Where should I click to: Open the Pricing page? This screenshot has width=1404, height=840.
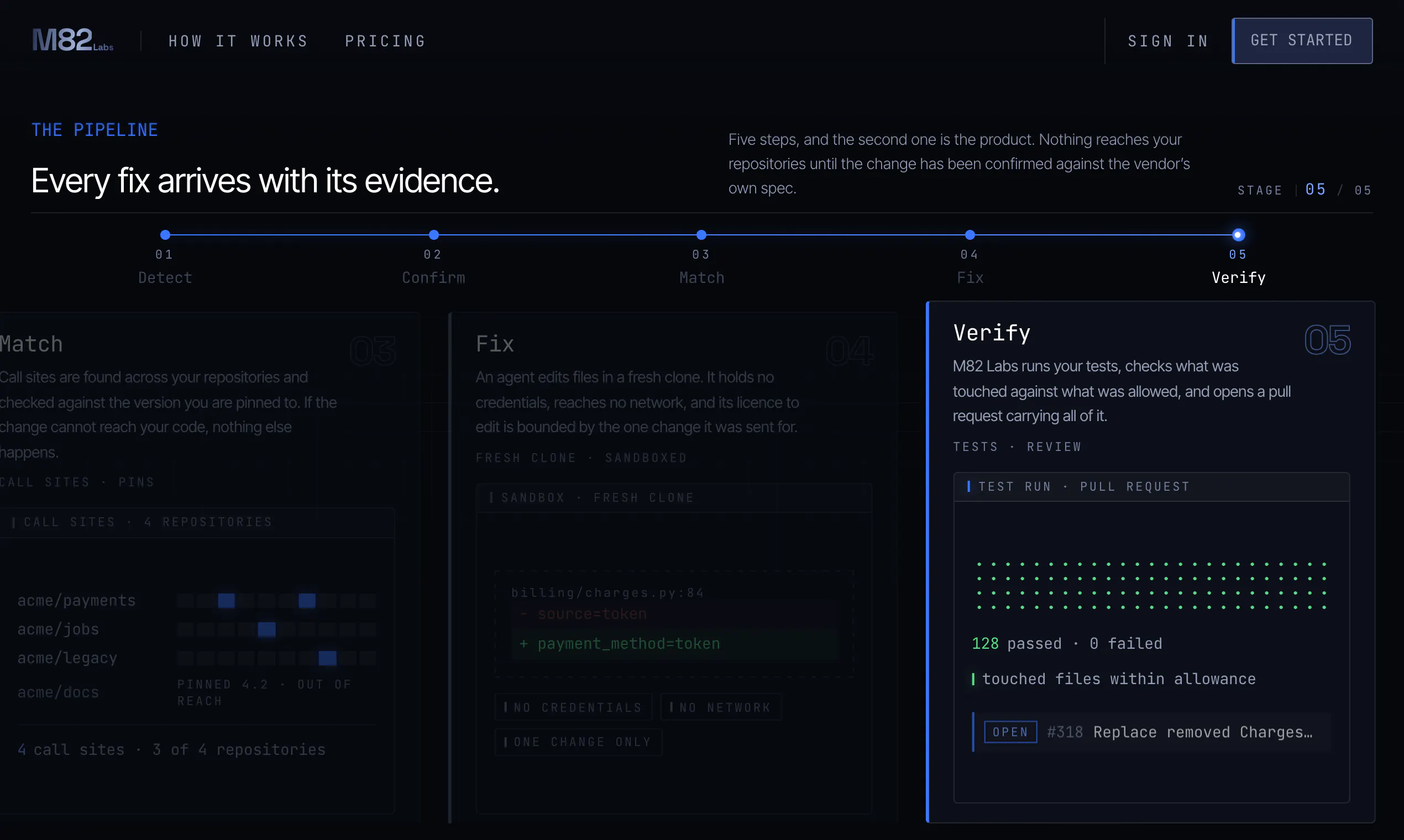point(385,41)
